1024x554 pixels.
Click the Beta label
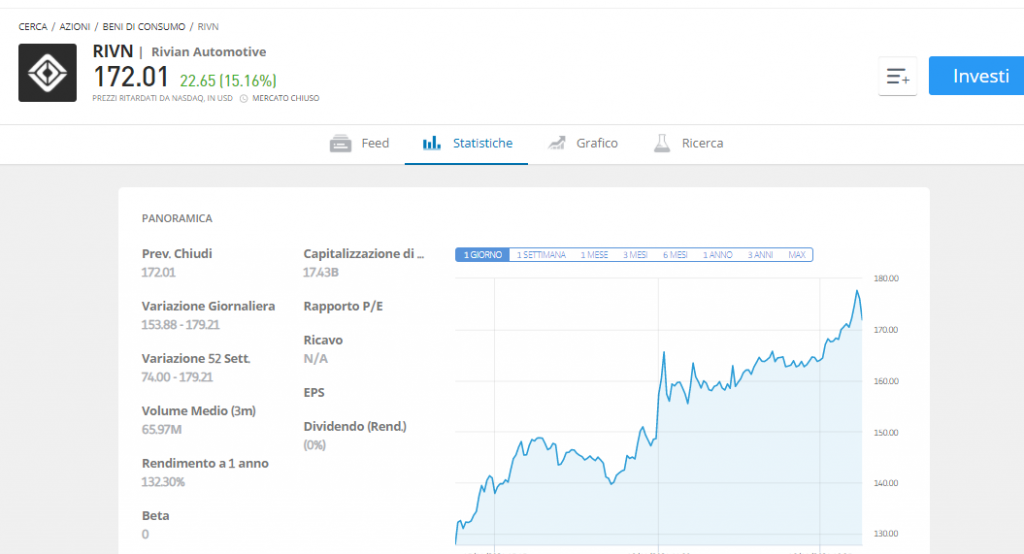pyautogui.click(x=155, y=515)
